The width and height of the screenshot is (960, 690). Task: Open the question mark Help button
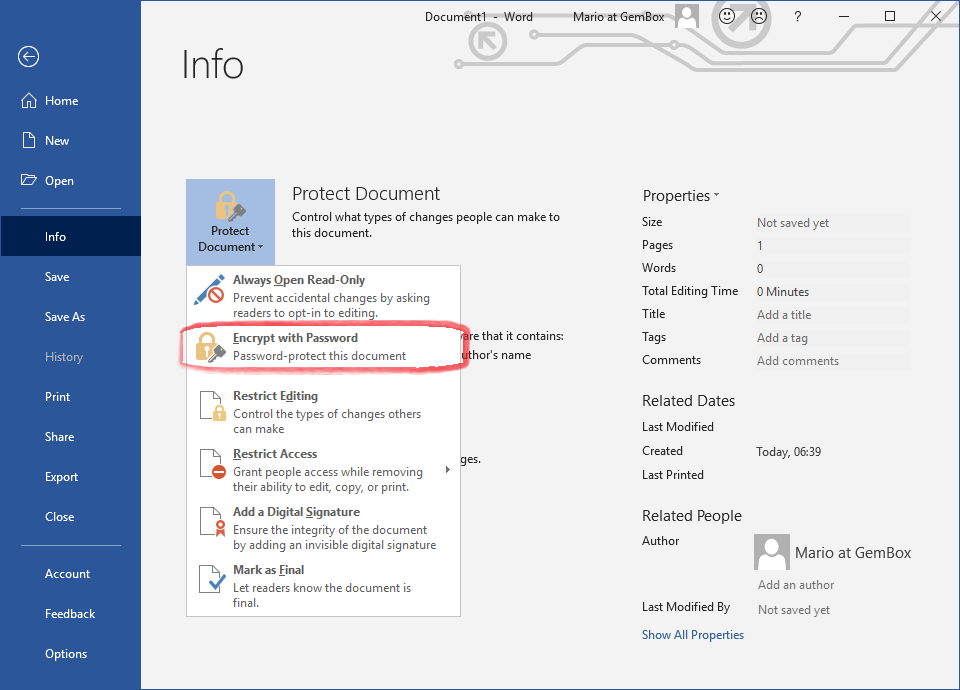797,16
